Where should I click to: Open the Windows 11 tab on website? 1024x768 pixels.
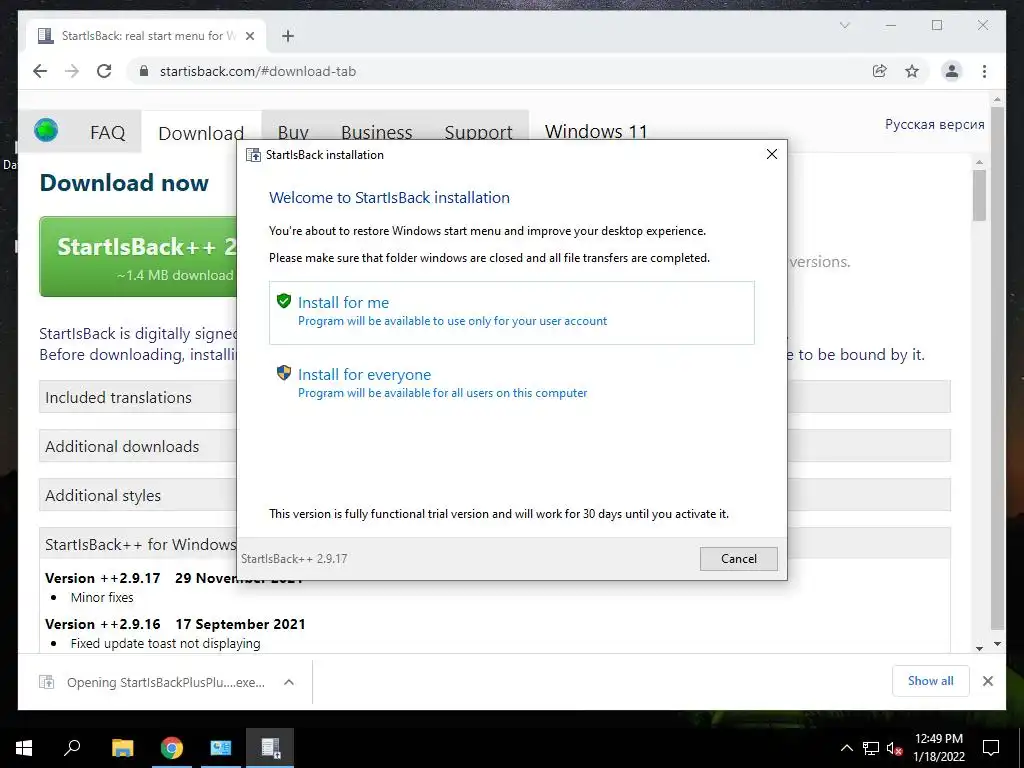coord(596,131)
